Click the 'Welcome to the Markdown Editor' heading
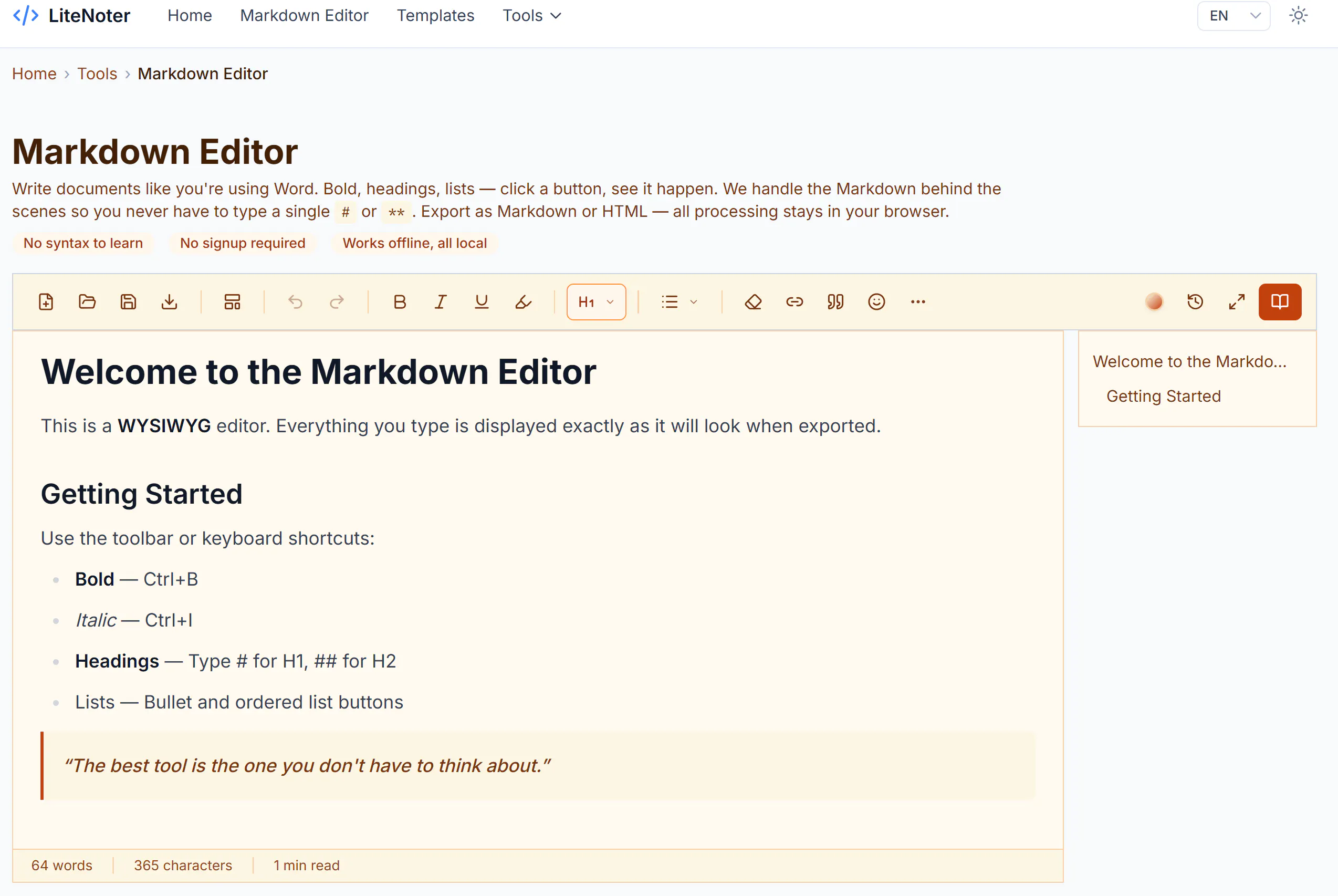 tap(319, 371)
